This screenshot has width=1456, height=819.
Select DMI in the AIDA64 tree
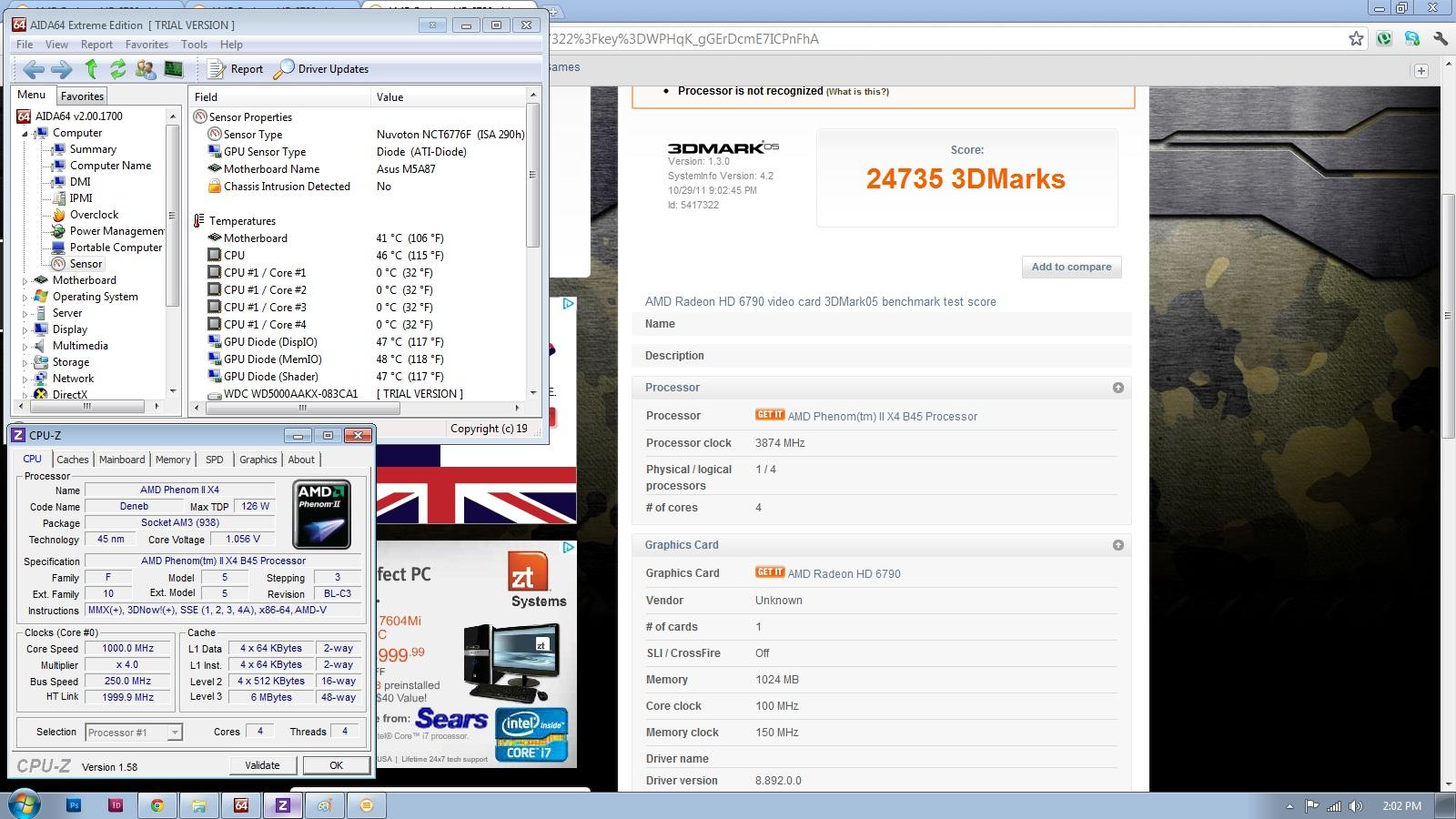pyautogui.click(x=80, y=182)
